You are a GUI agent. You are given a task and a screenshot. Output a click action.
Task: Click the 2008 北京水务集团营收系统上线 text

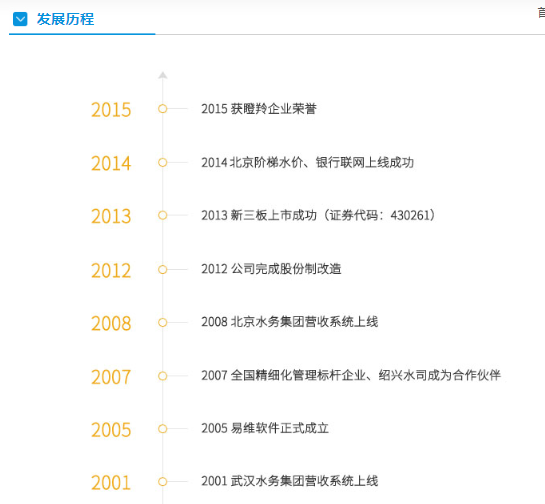[290, 322]
